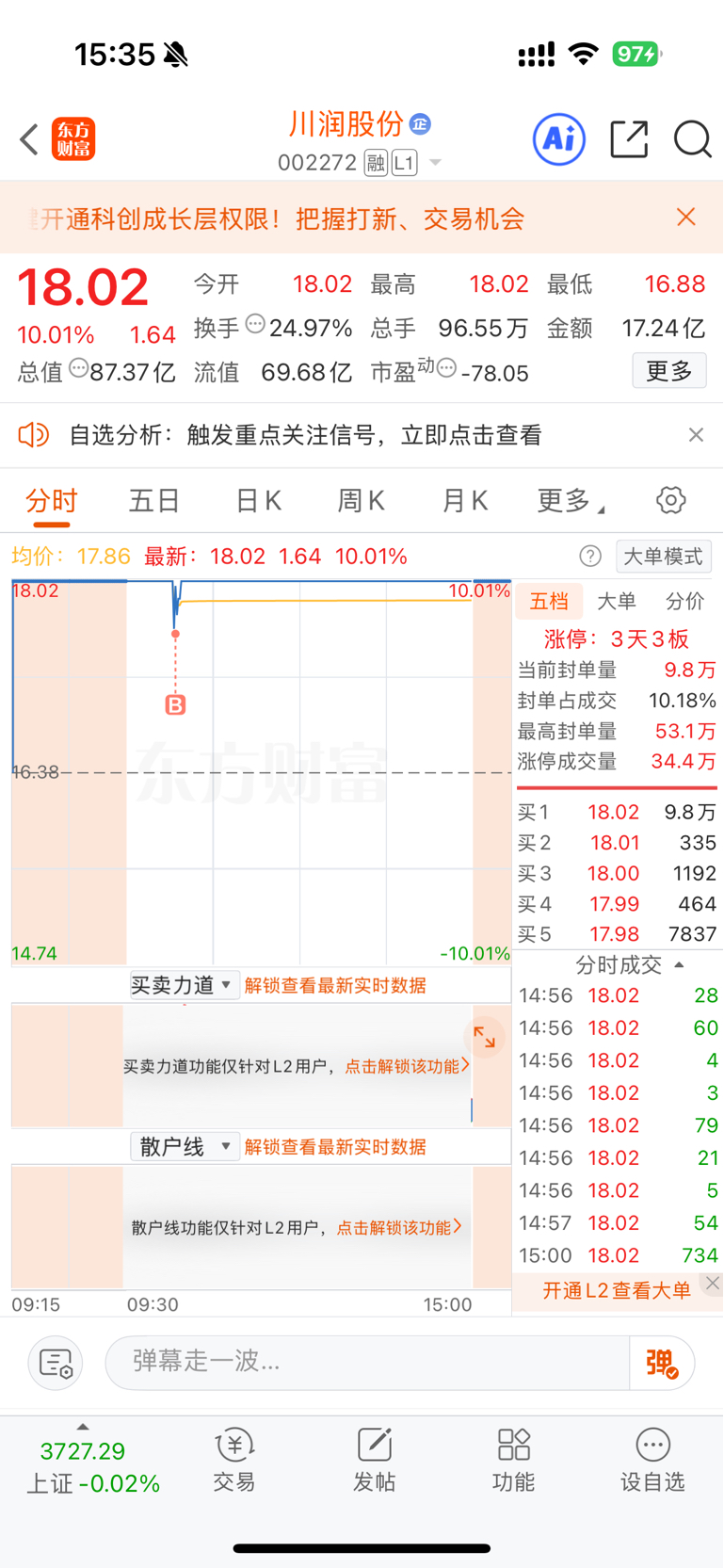Select the 五档 order book tab

tap(549, 601)
